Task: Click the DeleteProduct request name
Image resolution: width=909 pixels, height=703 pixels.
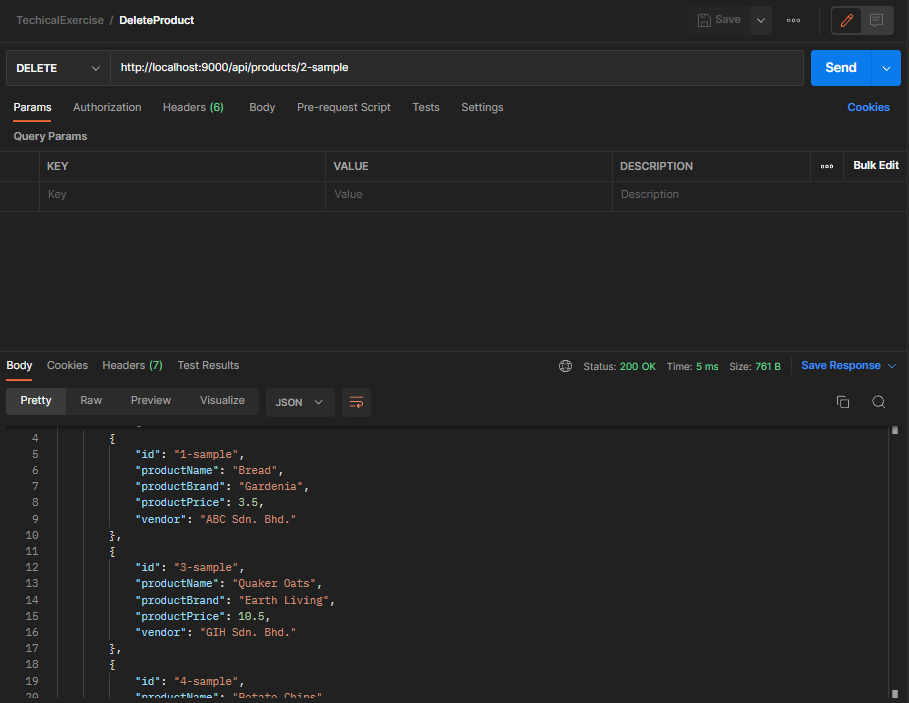Action: tap(157, 20)
